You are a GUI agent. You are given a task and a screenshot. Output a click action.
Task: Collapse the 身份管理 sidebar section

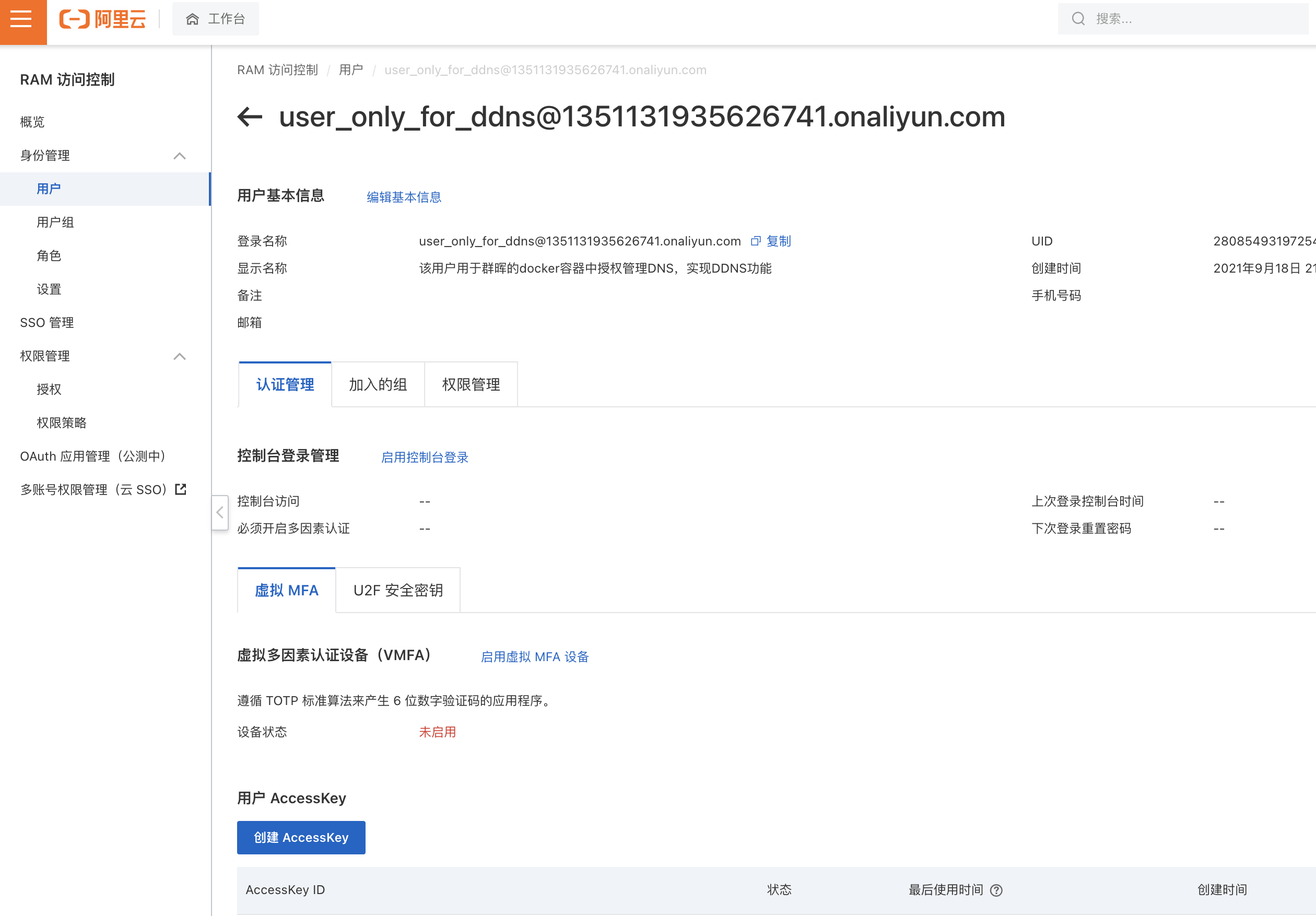[180, 156]
